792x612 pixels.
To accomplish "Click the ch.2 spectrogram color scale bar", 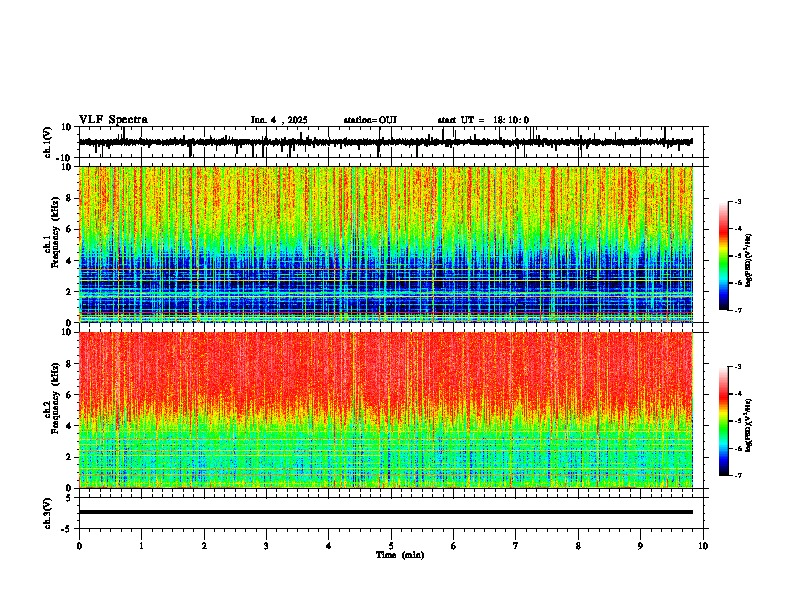I will pos(723,421).
